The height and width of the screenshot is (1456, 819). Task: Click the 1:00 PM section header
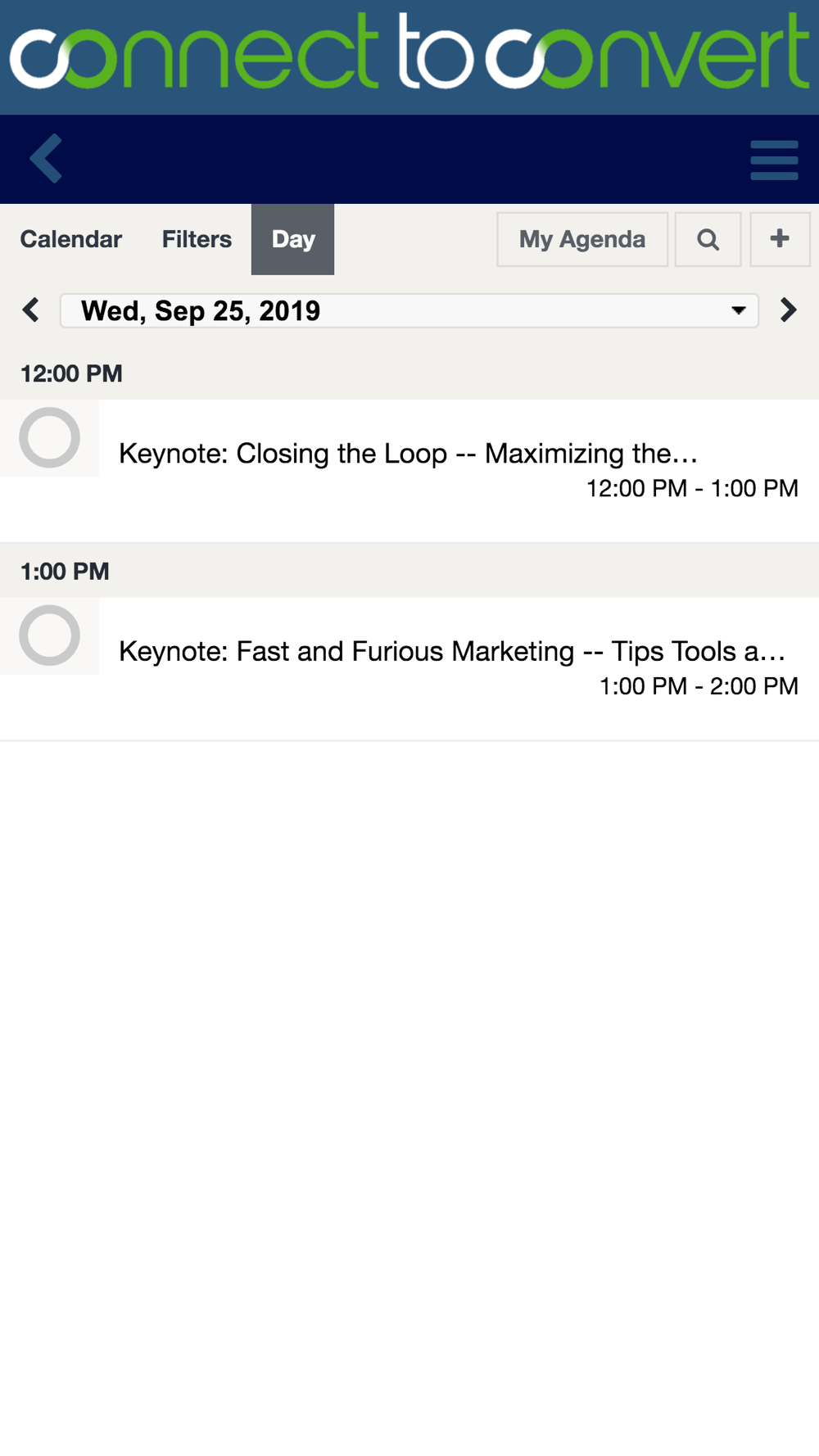point(409,571)
